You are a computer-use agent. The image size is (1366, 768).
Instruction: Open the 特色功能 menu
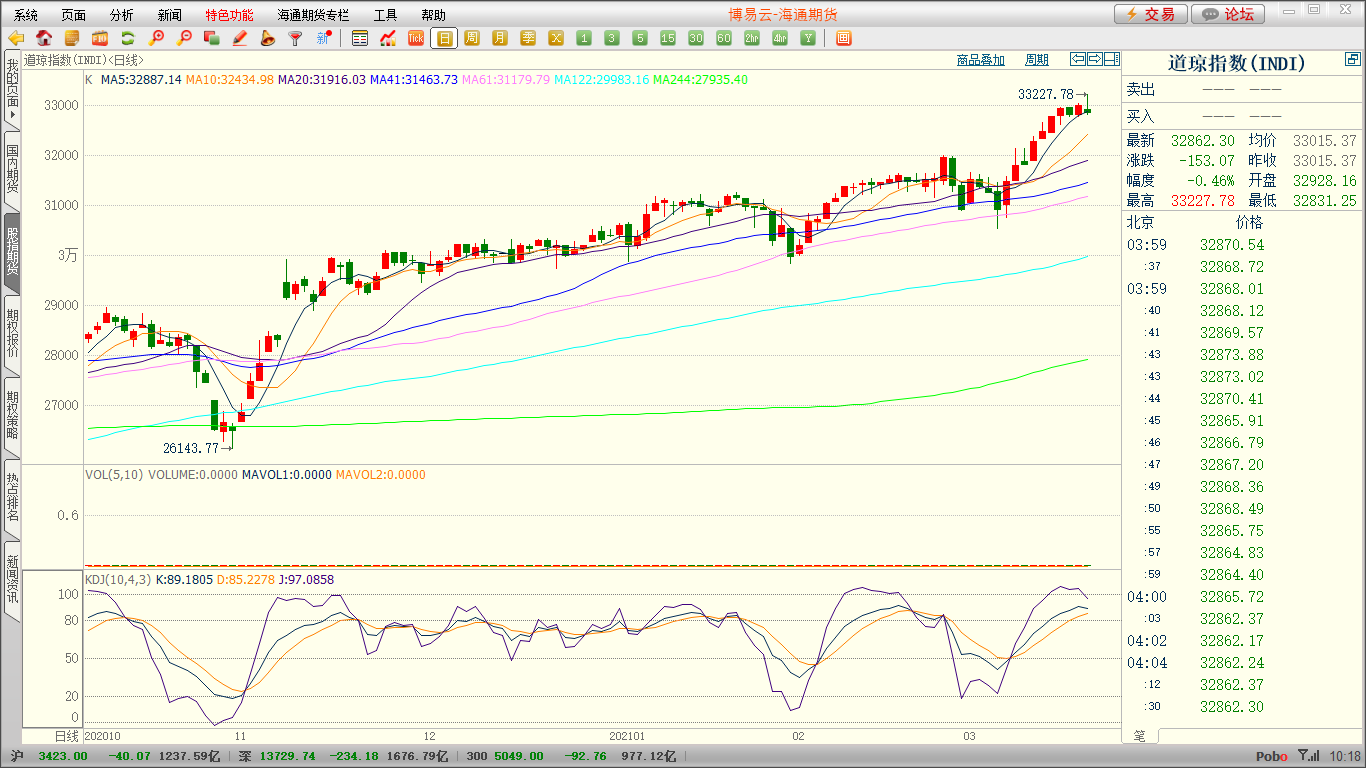point(230,15)
